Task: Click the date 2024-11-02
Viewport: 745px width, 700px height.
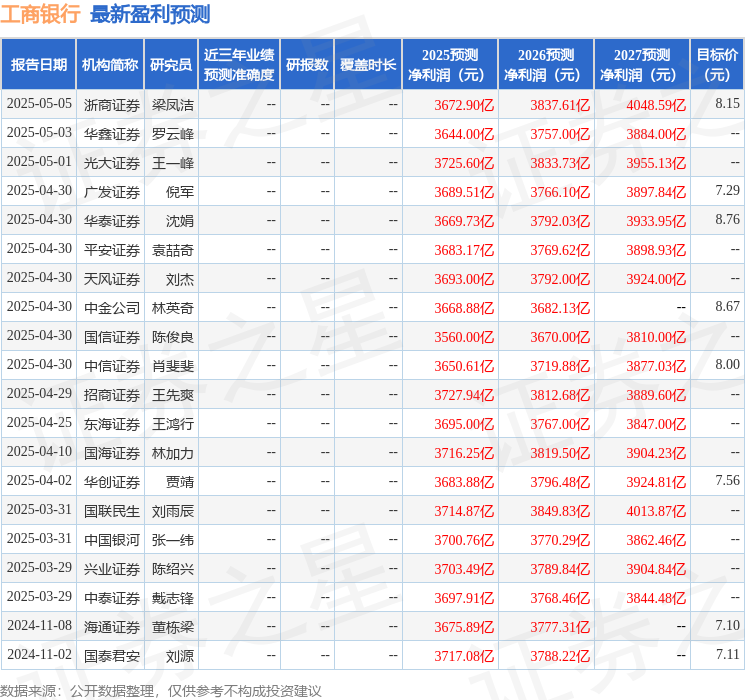Action: pos(39,654)
